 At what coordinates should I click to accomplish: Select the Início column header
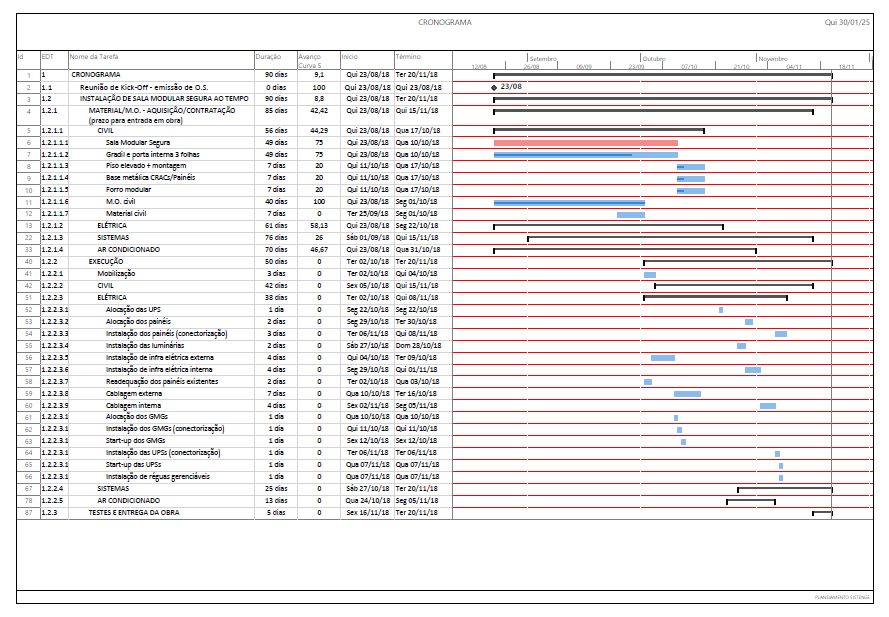[350, 57]
